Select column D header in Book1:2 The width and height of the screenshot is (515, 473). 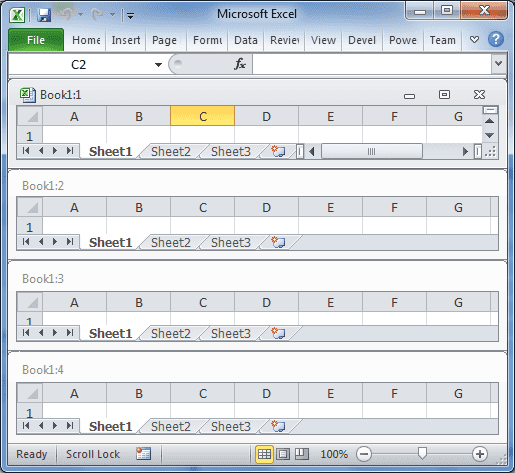click(x=266, y=207)
